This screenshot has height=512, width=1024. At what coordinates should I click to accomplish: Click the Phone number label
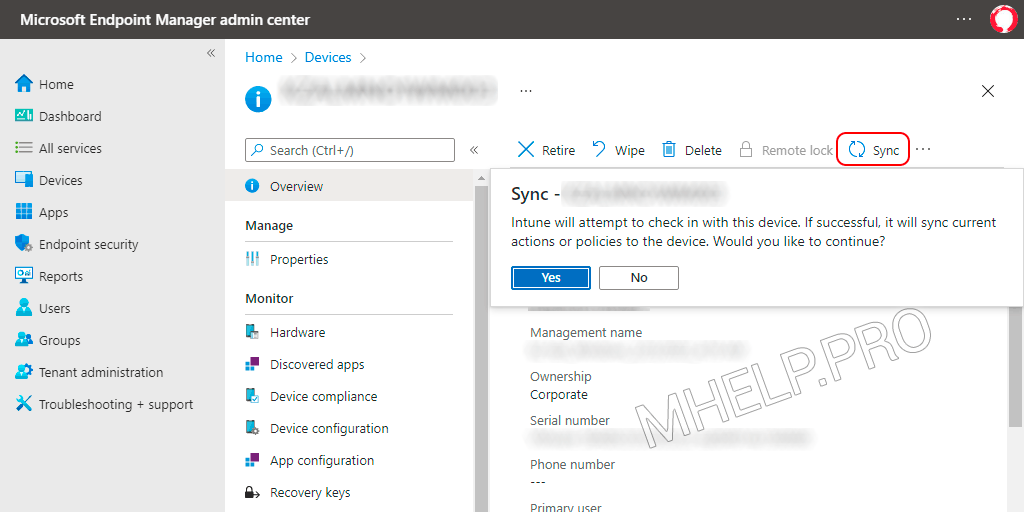coord(573,465)
